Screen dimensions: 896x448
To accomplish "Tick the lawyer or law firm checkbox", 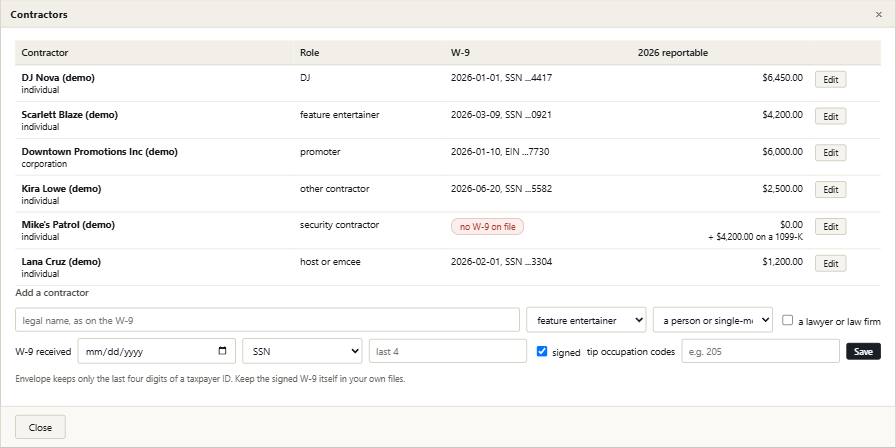I will [787, 320].
